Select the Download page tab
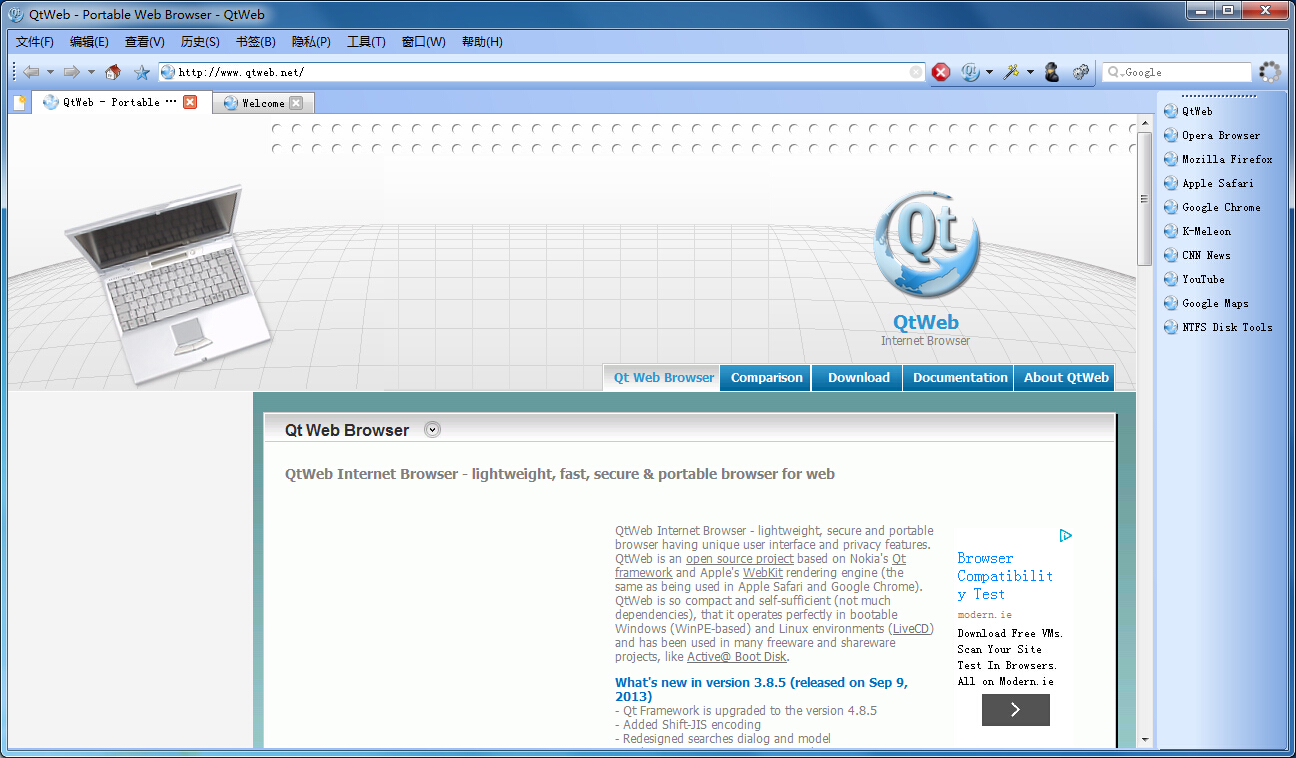Screen dimensions: 1296x758 coord(858,378)
